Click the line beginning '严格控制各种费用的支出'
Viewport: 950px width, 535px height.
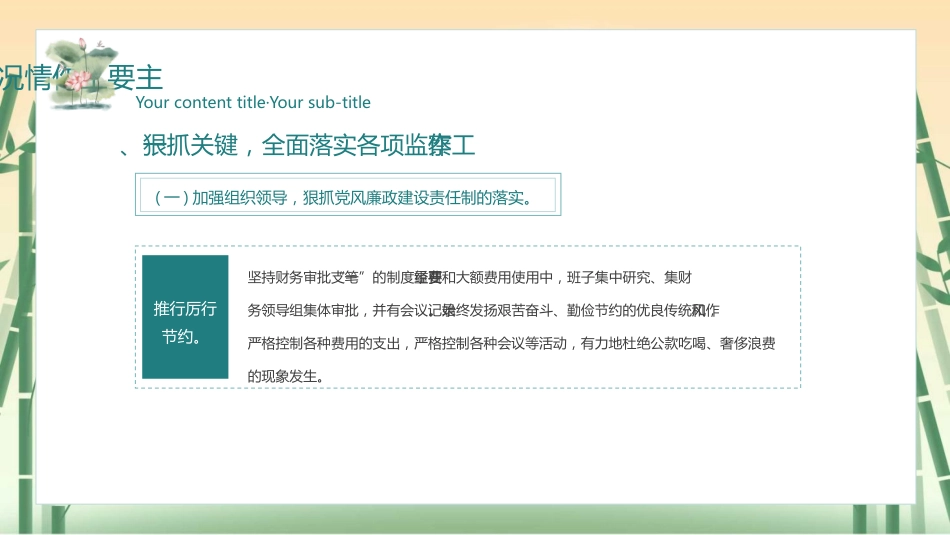[511, 344]
